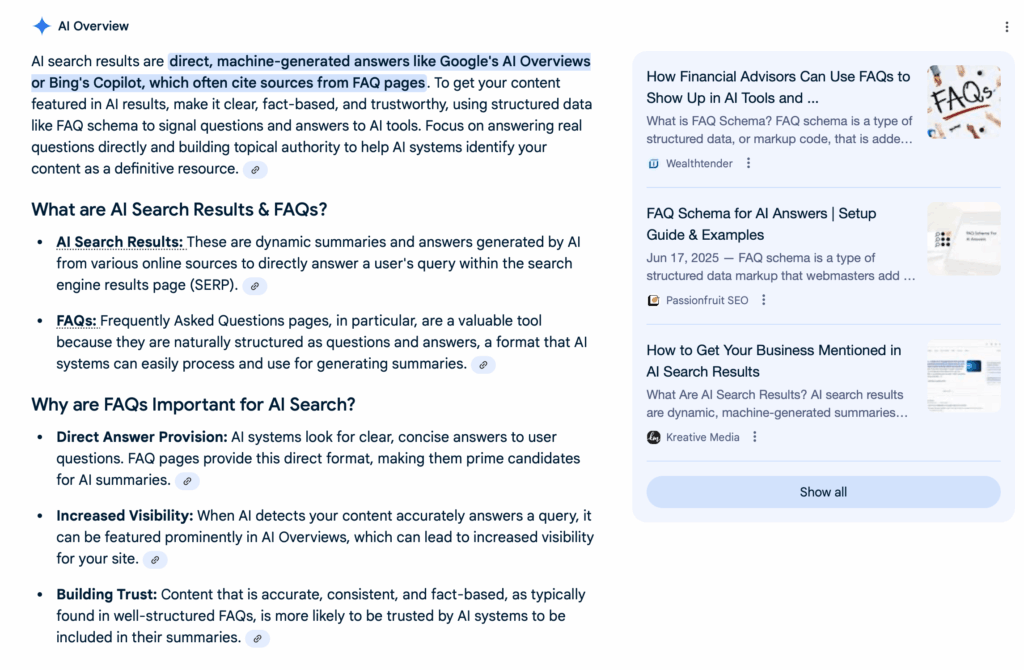The height and width of the screenshot is (670, 1024).
Task: Open the FAQ Schema for AI Answers link
Action: click(761, 224)
